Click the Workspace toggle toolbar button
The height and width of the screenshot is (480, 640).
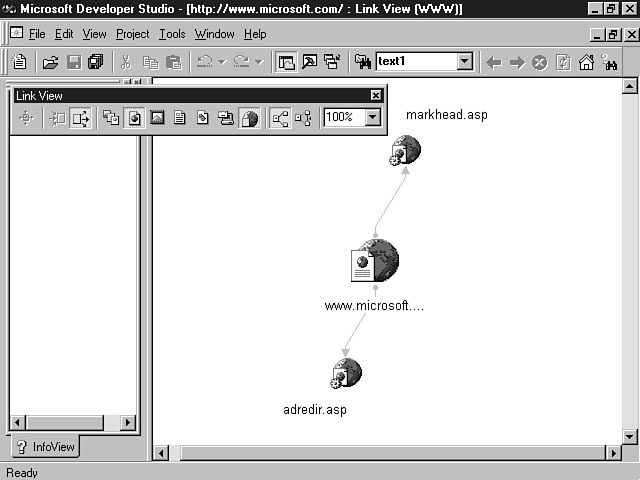pos(286,62)
